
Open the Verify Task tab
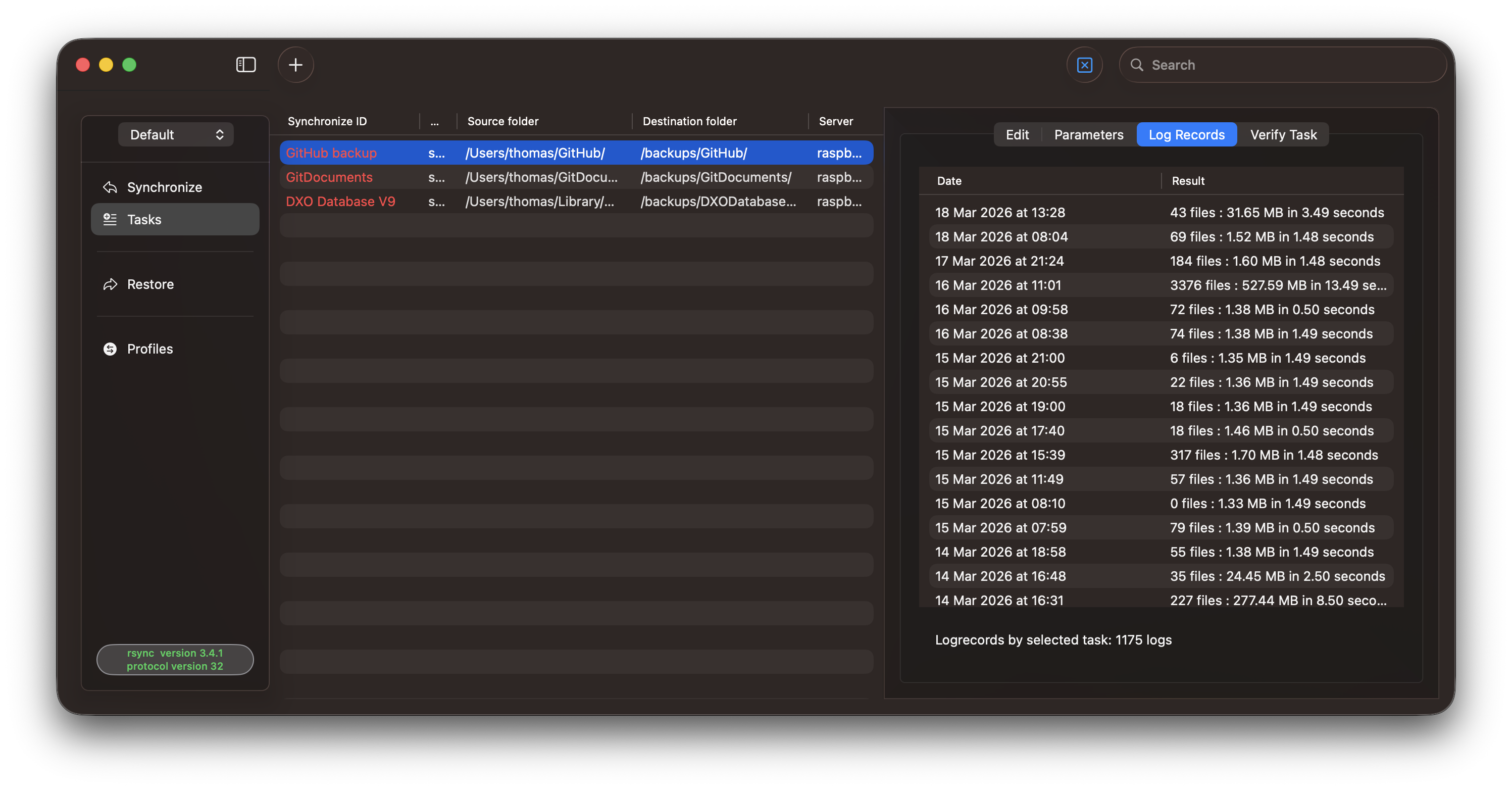[1283, 134]
